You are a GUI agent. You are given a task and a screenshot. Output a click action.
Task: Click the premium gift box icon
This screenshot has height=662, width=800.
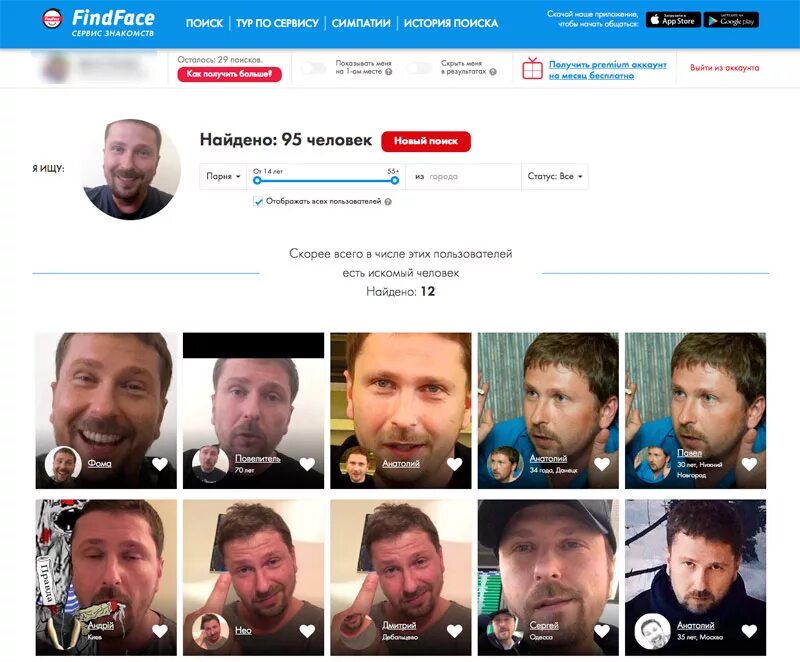pos(532,68)
